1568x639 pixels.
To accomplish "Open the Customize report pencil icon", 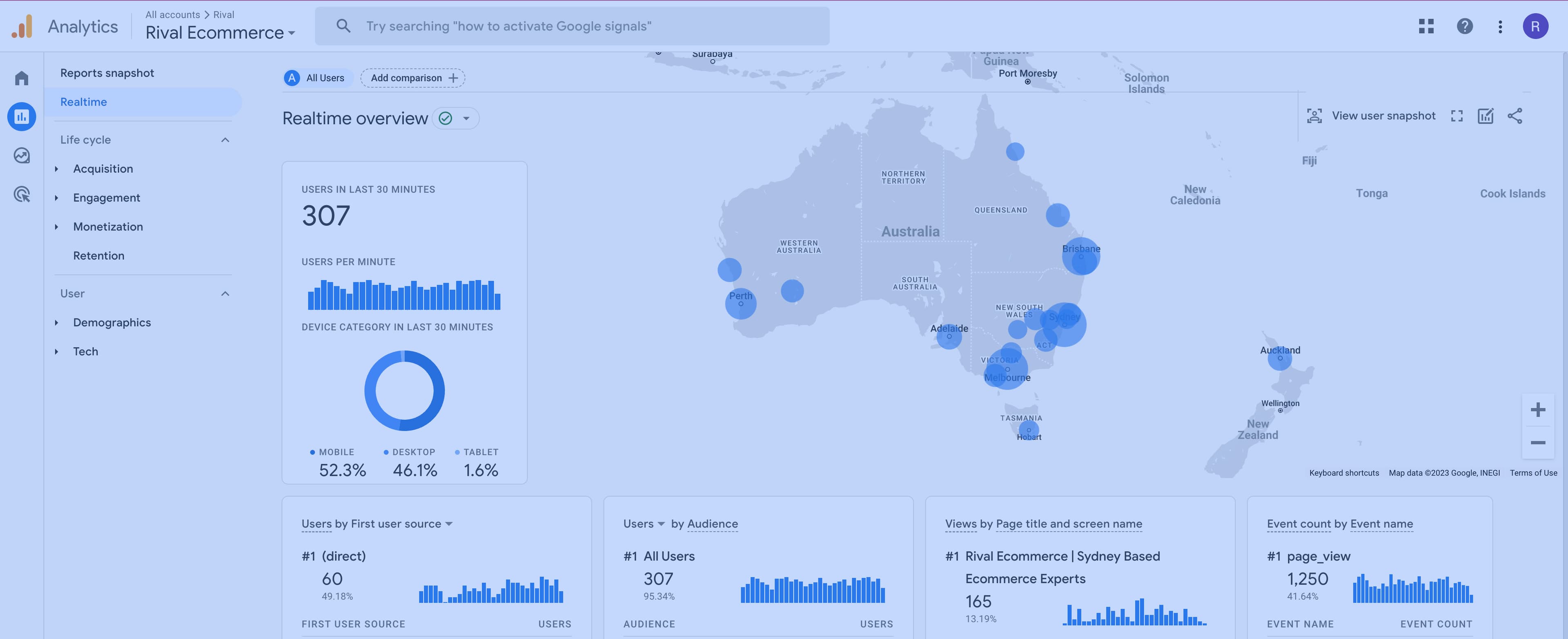I will (x=1485, y=116).
